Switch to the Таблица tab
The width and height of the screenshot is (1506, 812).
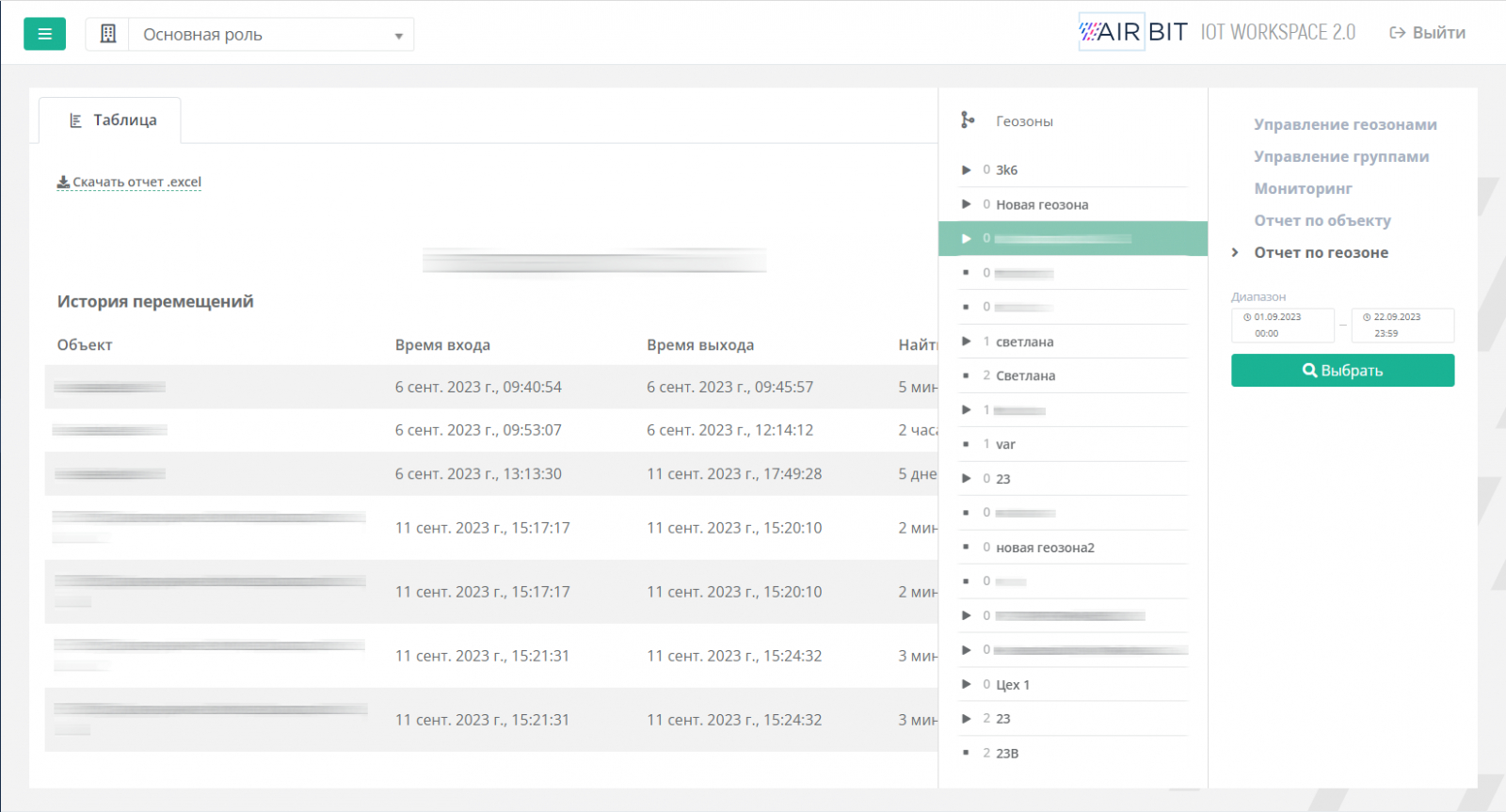click(x=111, y=120)
